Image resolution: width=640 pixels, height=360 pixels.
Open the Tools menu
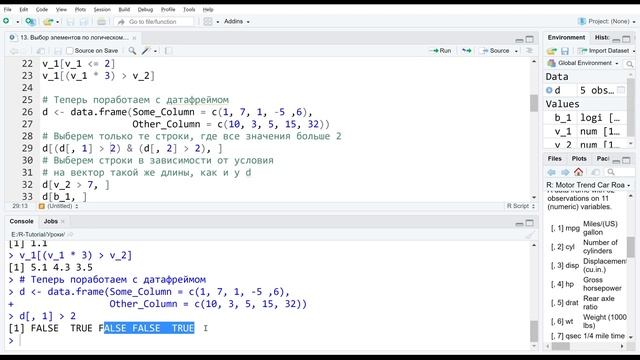(189, 9)
